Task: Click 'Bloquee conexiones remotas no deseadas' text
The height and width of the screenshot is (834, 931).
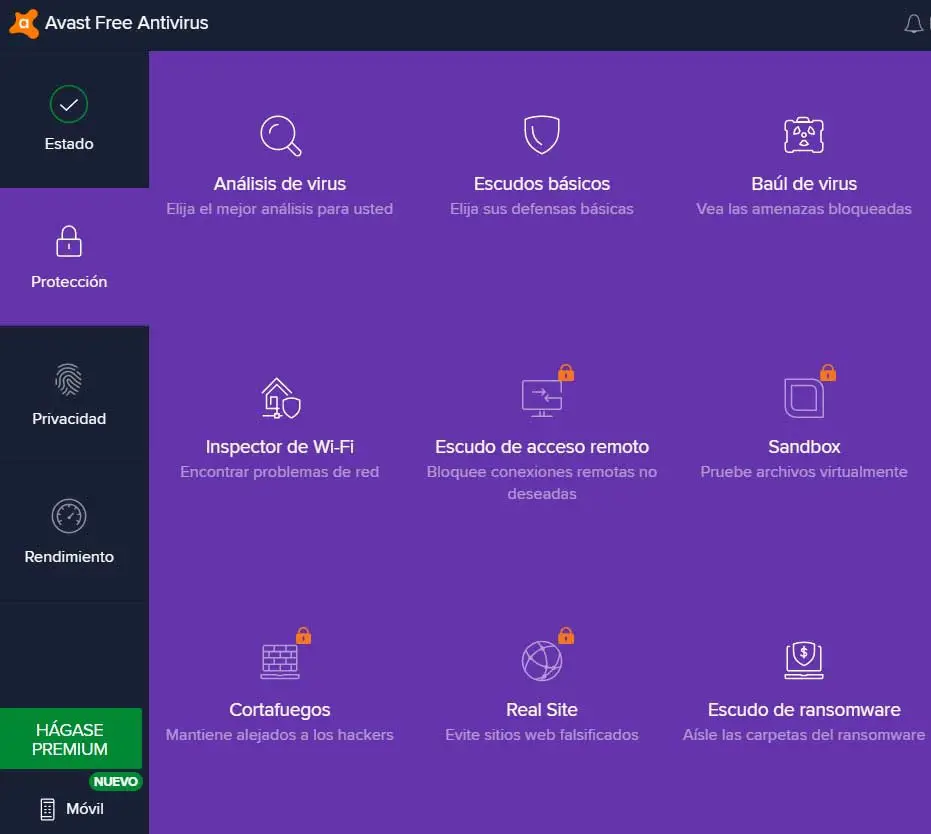Action: [x=542, y=483]
